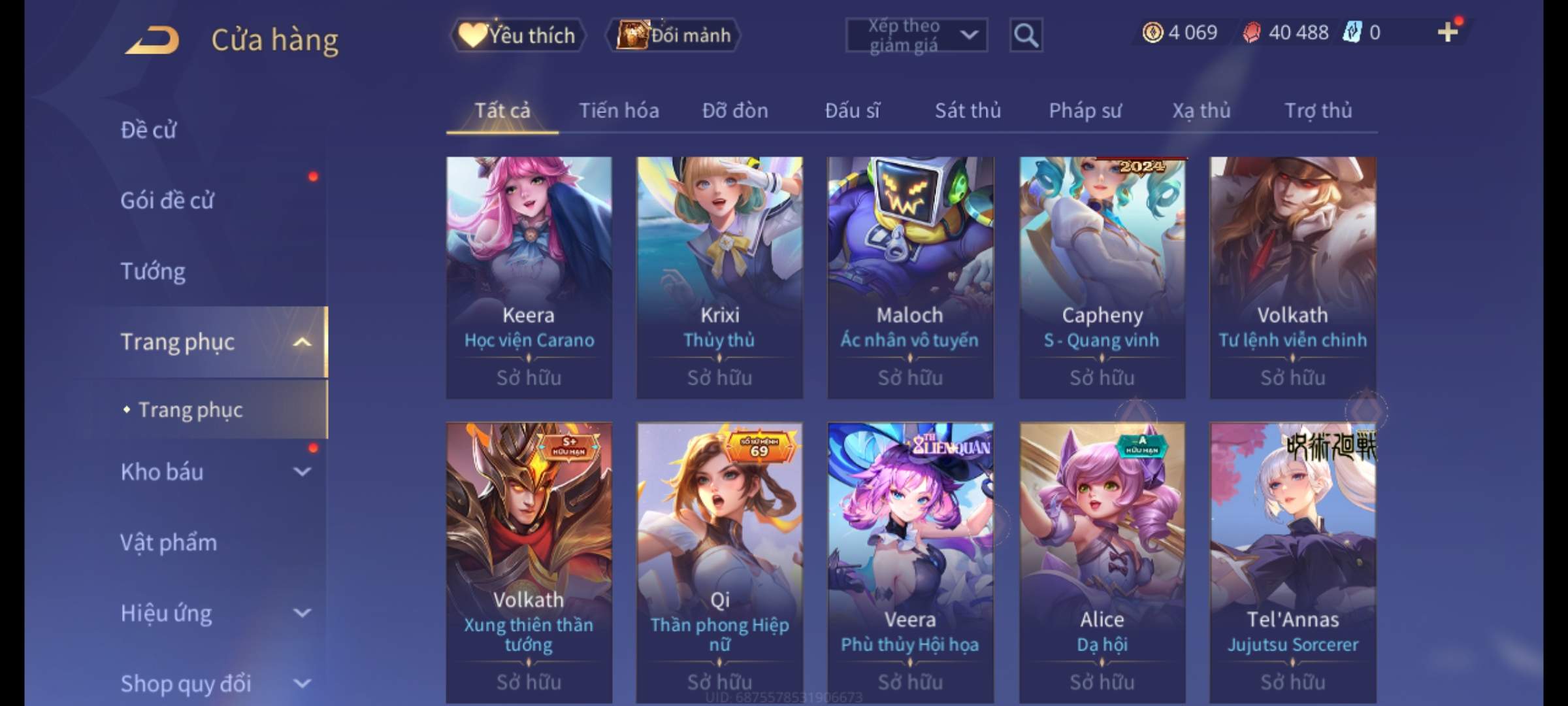Go to the Tướng menu item
1568x706 pixels.
pos(153,271)
